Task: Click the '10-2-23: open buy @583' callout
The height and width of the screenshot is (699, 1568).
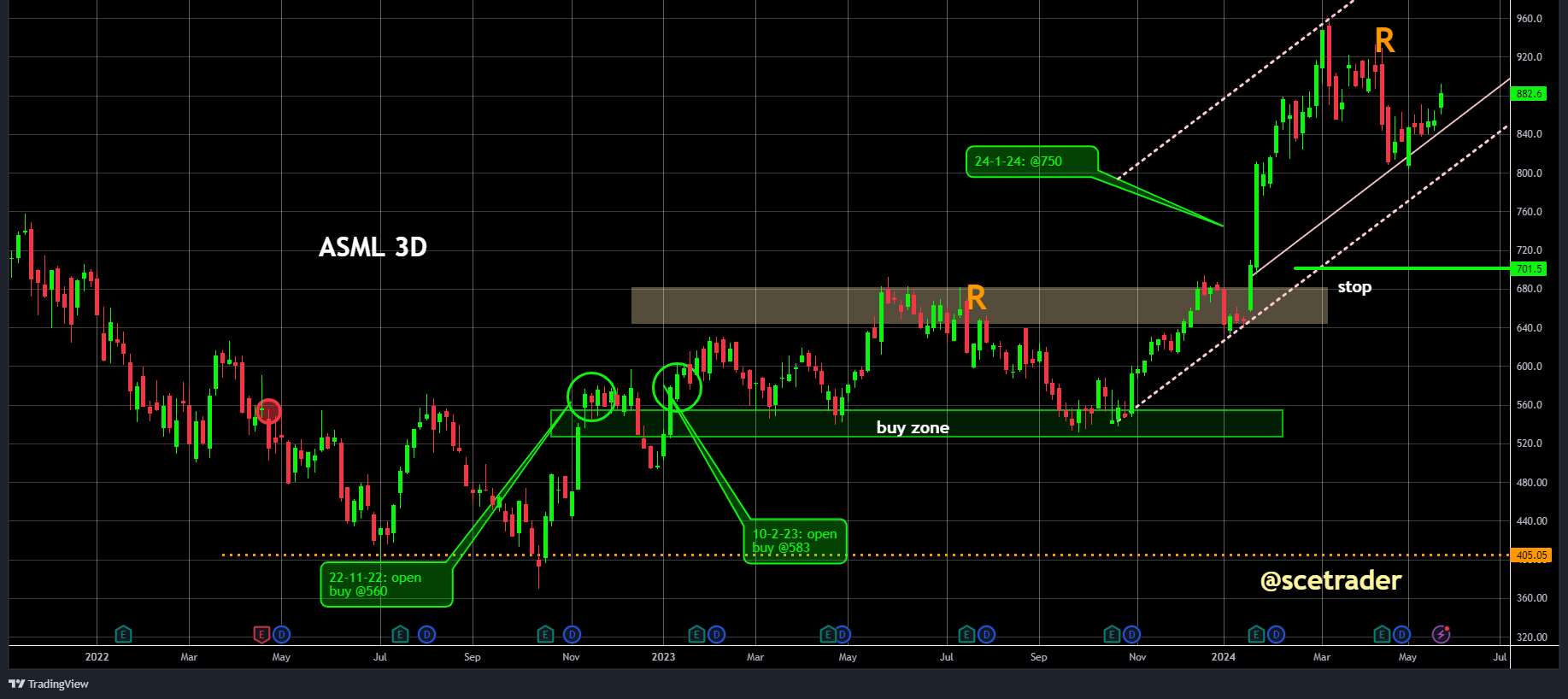Action: [x=795, y=541]
